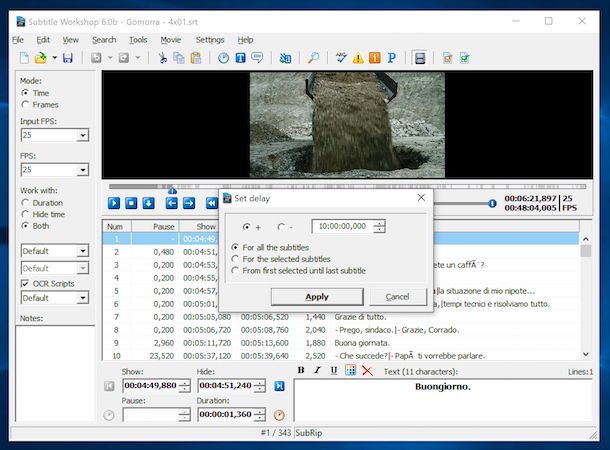
Task: Click the Hide time spinner arrows
Action: (259, 385)
